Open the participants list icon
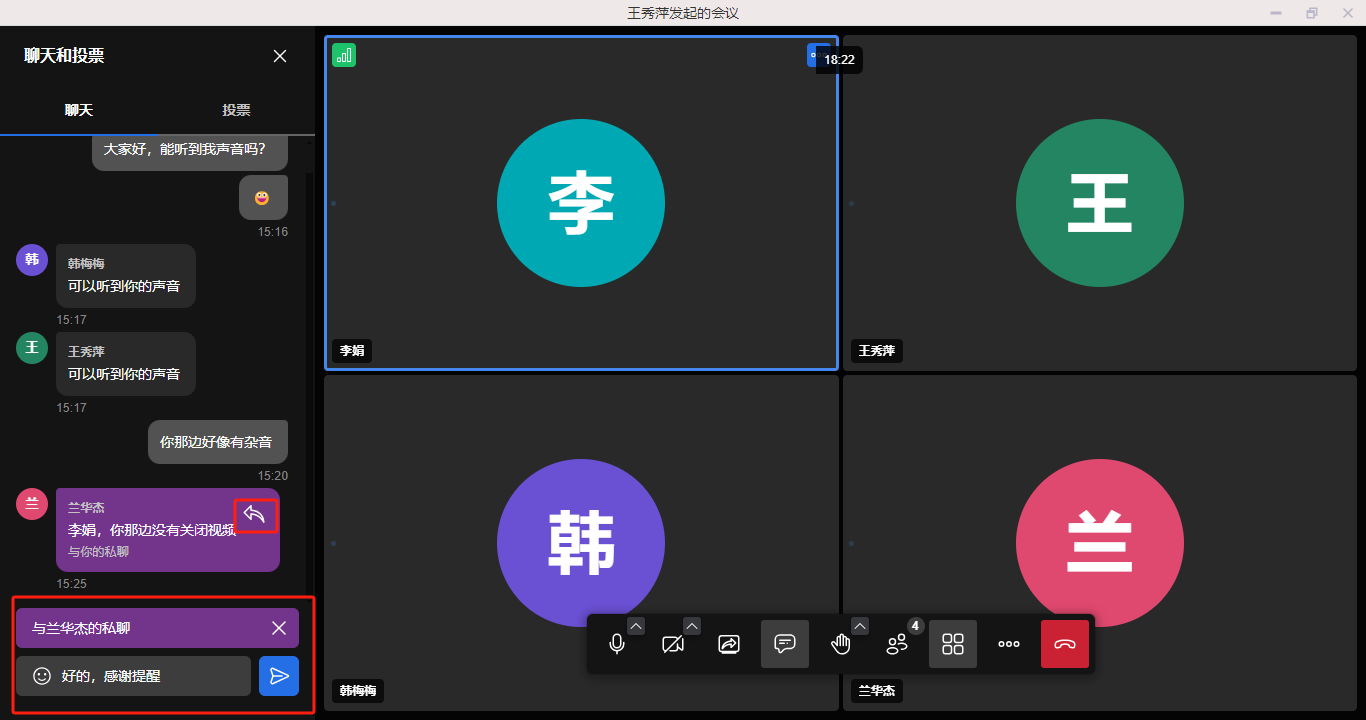 pyautogui.click(x=897, y=644)
